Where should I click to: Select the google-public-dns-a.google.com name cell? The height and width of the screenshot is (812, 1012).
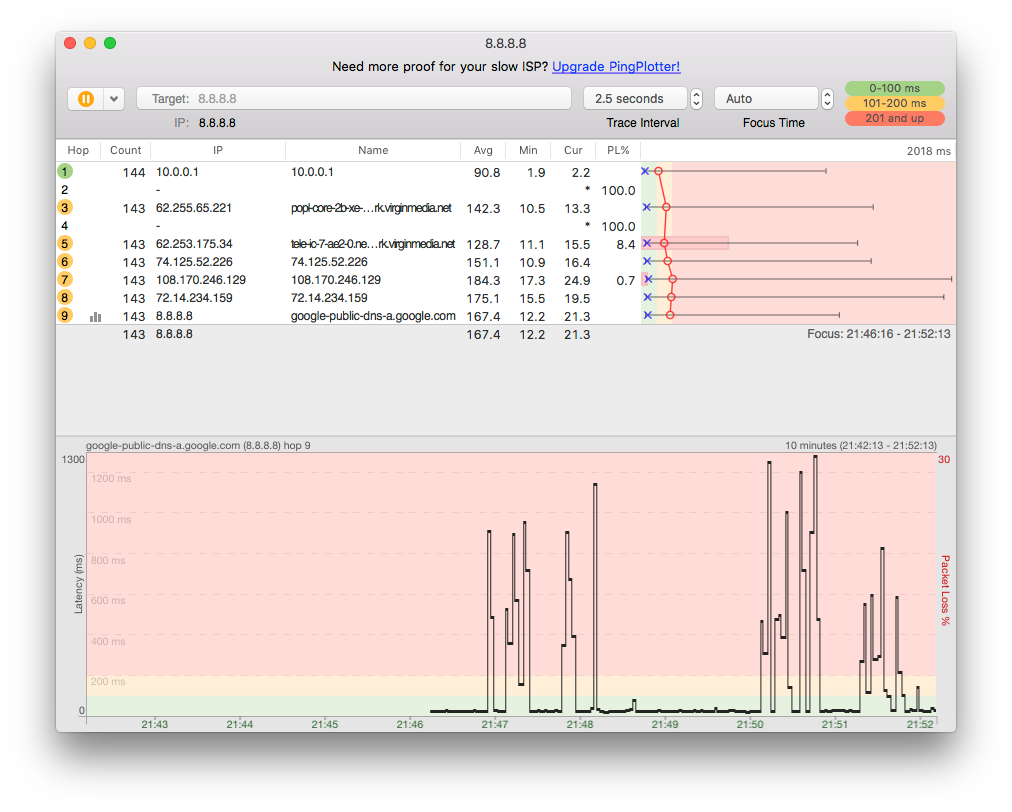373,317
